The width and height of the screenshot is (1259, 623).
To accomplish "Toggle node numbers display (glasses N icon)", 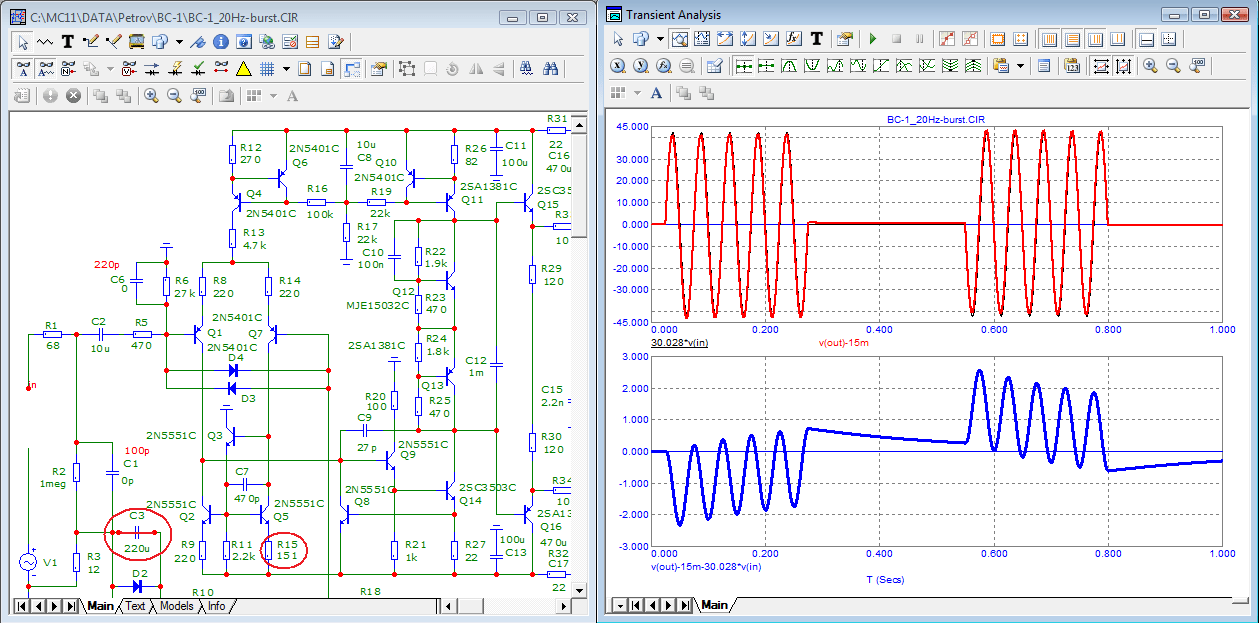I will (x=68, y=69).
